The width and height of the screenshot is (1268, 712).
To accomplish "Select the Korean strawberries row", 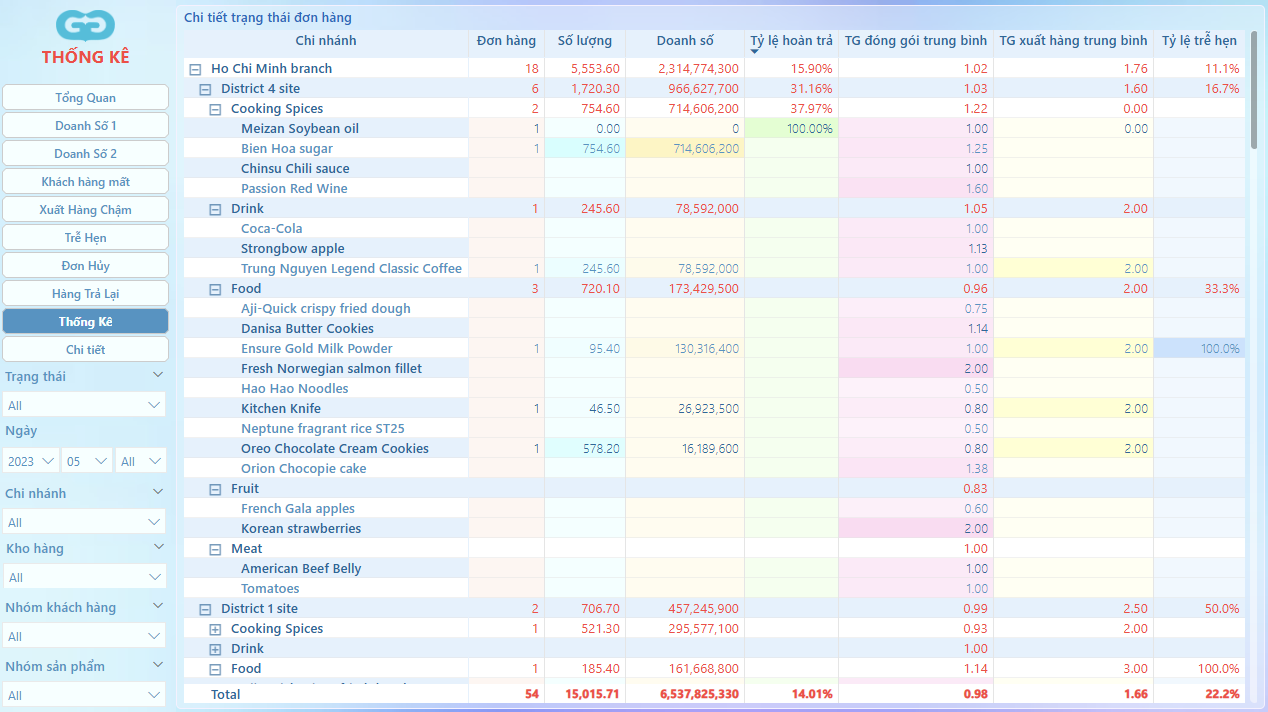I will 715,529.
